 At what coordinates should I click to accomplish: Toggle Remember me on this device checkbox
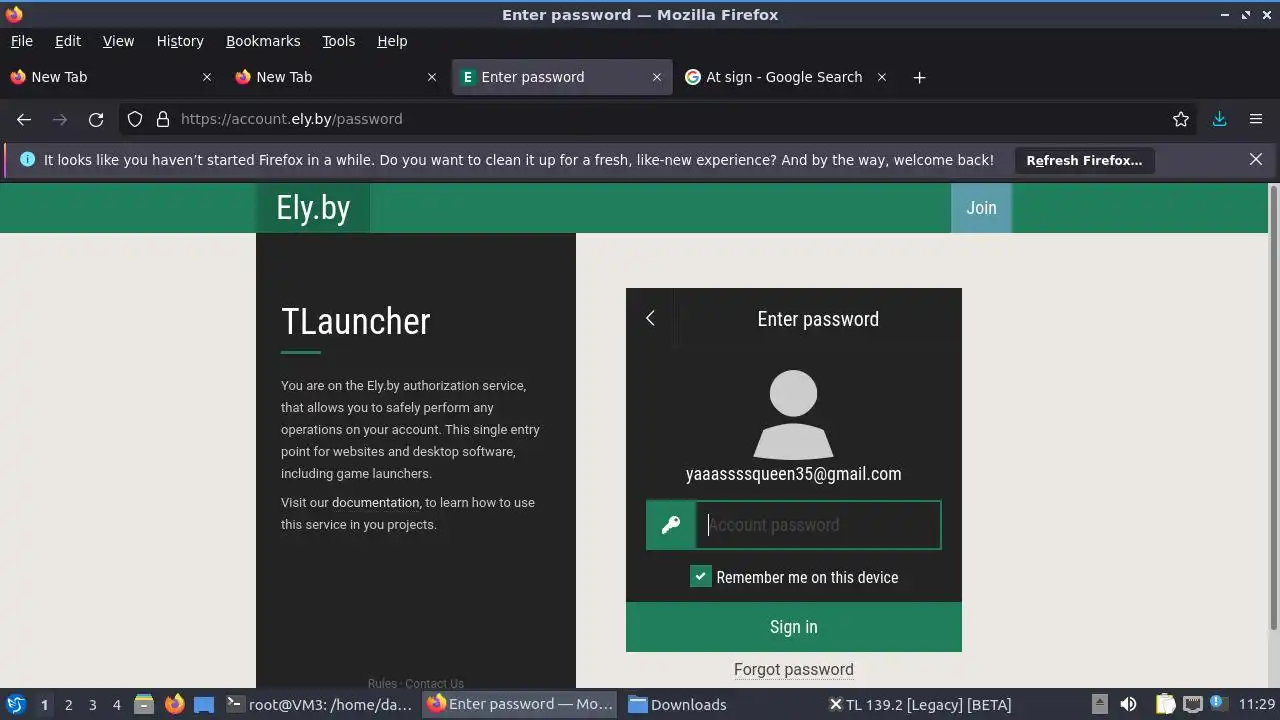[x=700, y=577]
